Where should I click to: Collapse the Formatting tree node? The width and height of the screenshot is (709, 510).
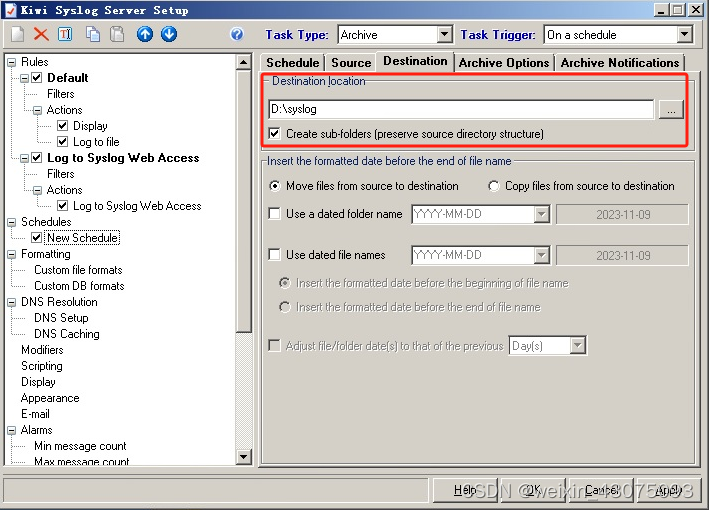click(x=12, y=255)
